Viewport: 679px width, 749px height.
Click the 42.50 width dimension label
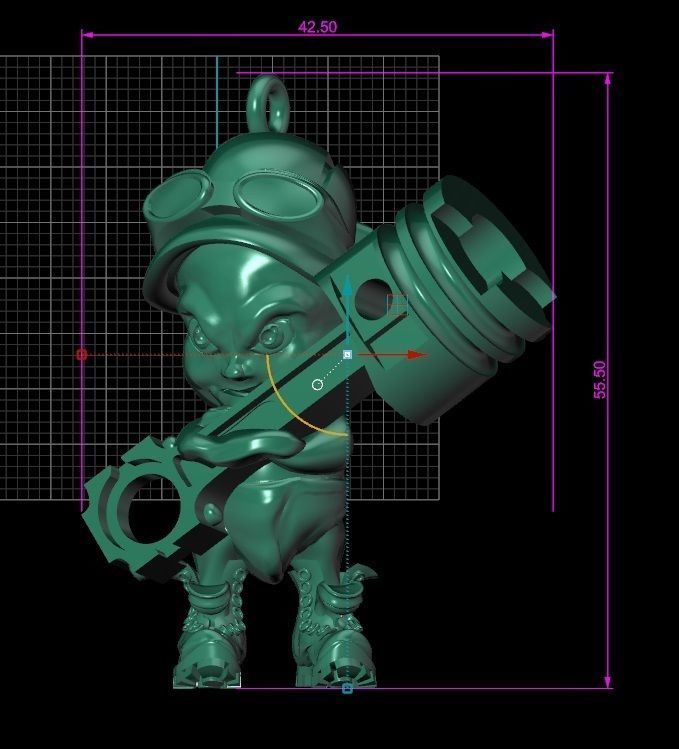pos(317,27)
